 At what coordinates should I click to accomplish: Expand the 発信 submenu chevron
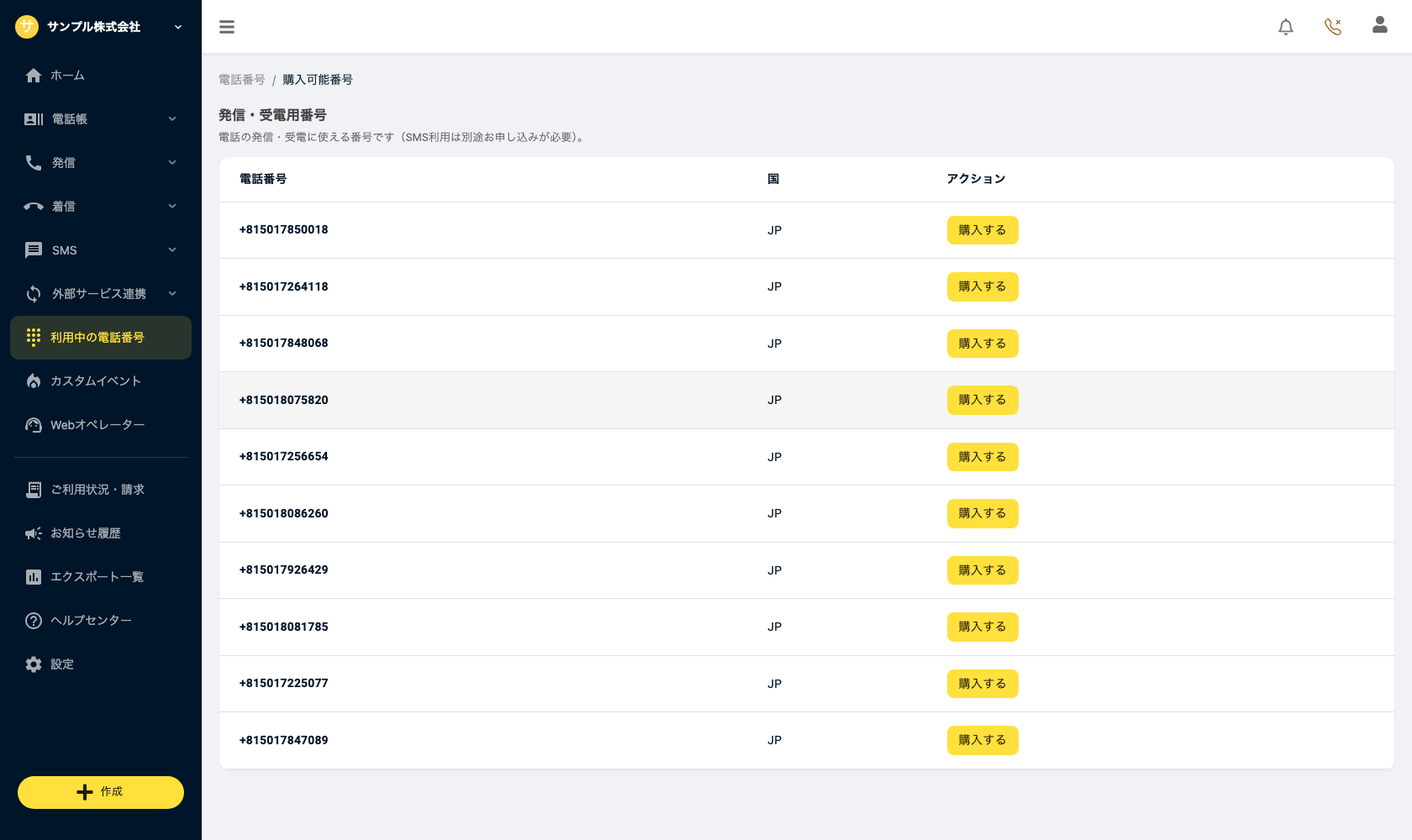coord(172,163)
